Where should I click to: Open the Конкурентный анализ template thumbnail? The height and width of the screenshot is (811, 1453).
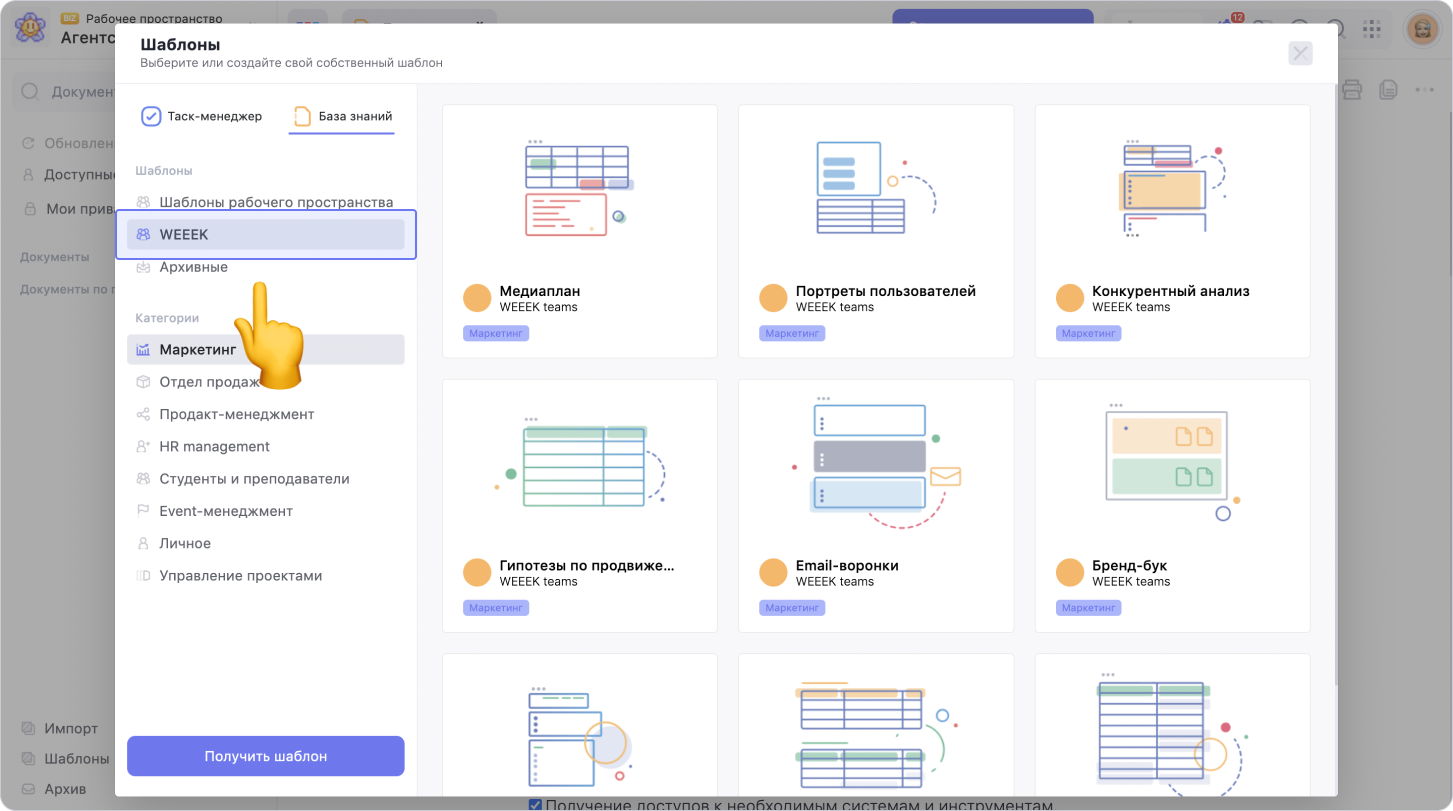point(1172,188)
